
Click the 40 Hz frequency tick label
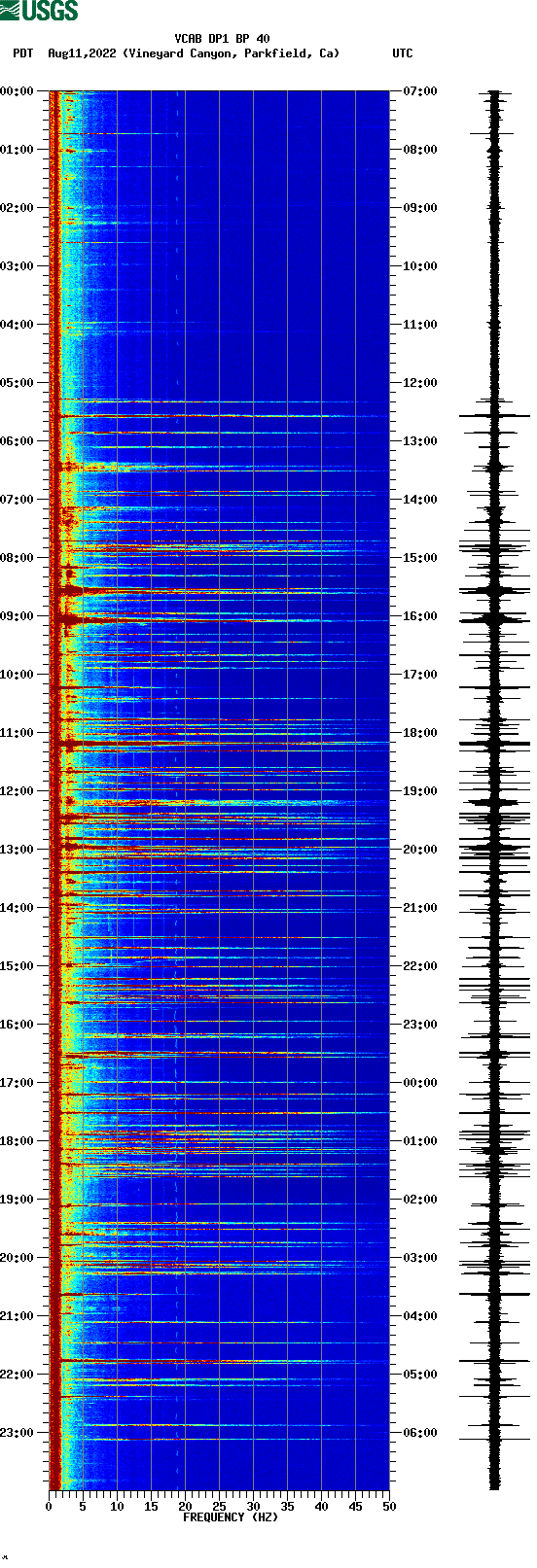321,1507
